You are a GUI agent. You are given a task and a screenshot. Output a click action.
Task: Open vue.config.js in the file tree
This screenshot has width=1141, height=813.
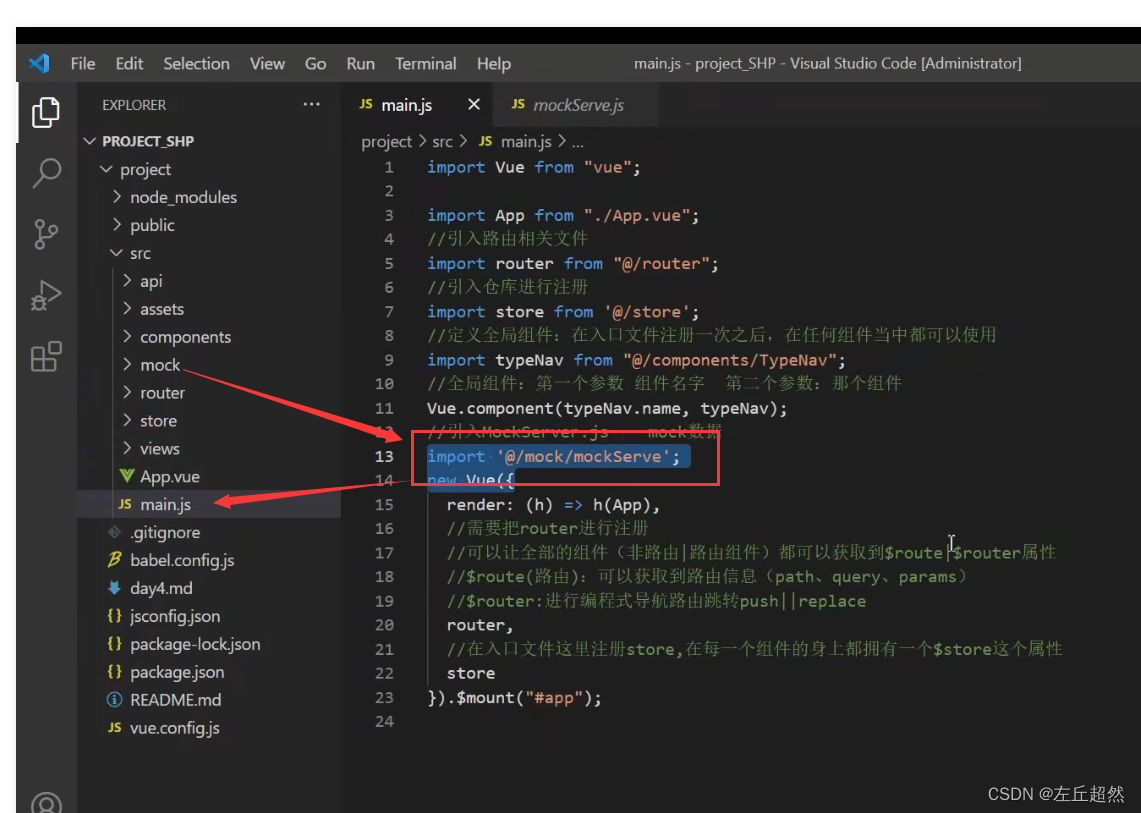click(x=175, y=728)
